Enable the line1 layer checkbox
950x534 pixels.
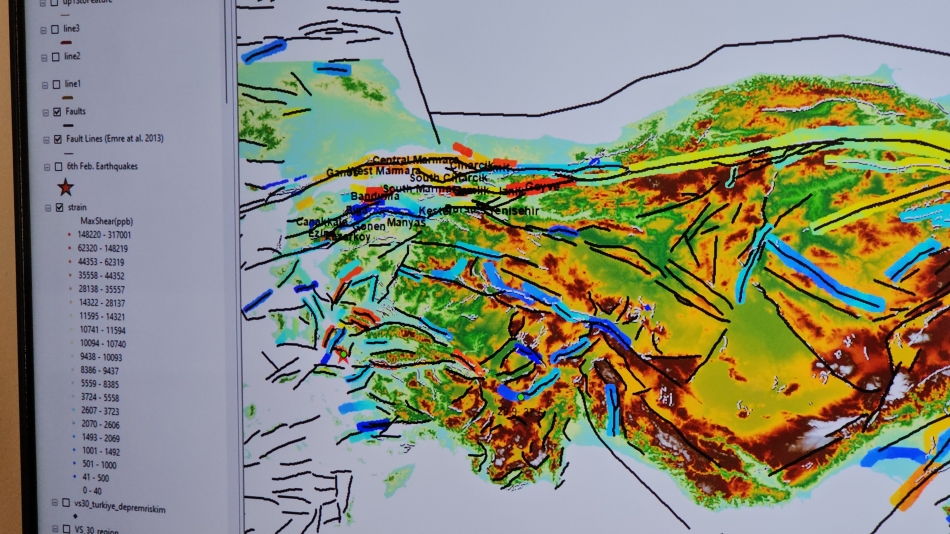coord(56,84)
